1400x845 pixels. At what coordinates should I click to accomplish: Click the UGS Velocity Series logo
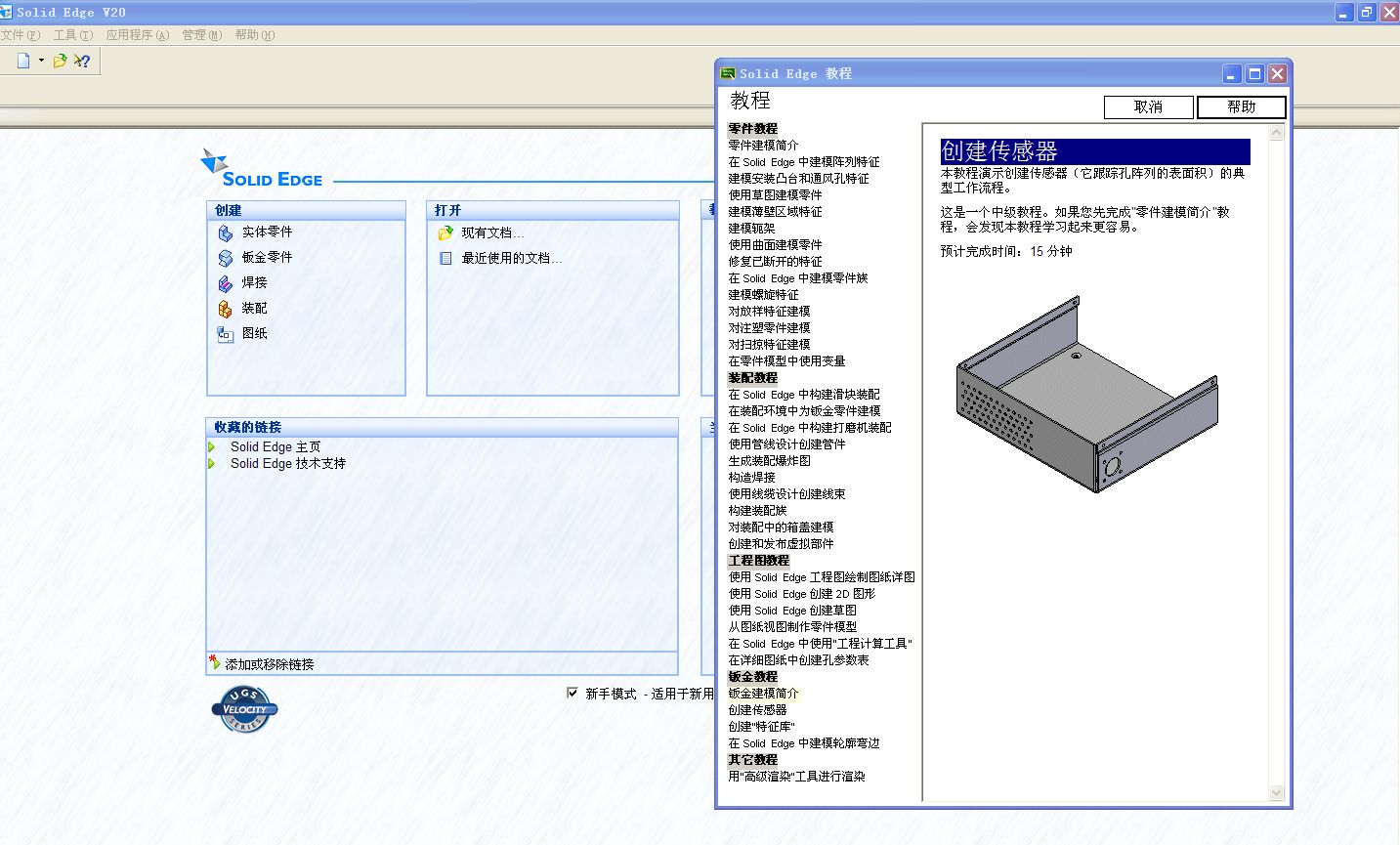tap(244, 709)
